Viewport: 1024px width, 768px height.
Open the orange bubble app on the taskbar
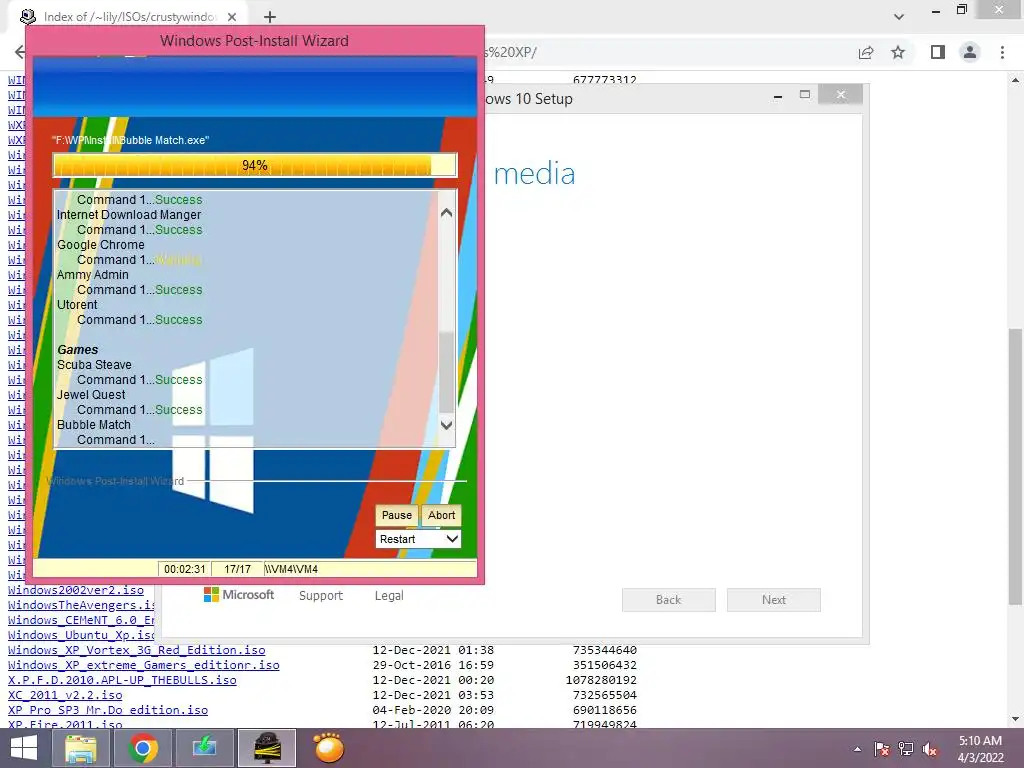328,748
